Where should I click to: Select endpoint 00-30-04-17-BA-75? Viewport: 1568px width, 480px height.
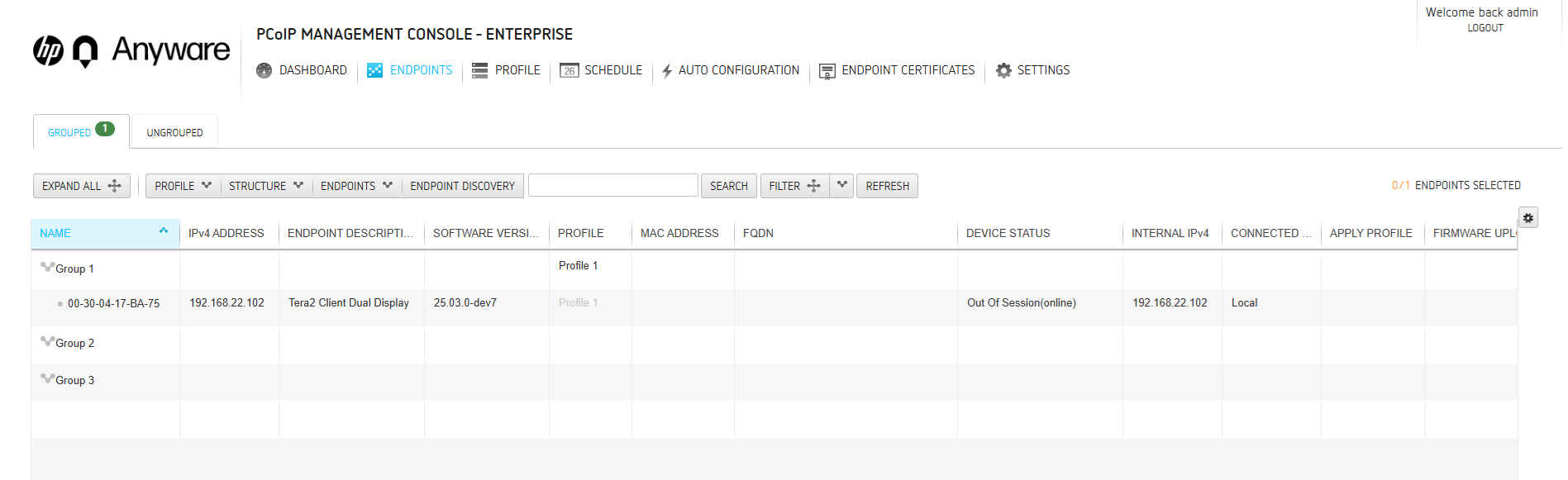point(113,303)
